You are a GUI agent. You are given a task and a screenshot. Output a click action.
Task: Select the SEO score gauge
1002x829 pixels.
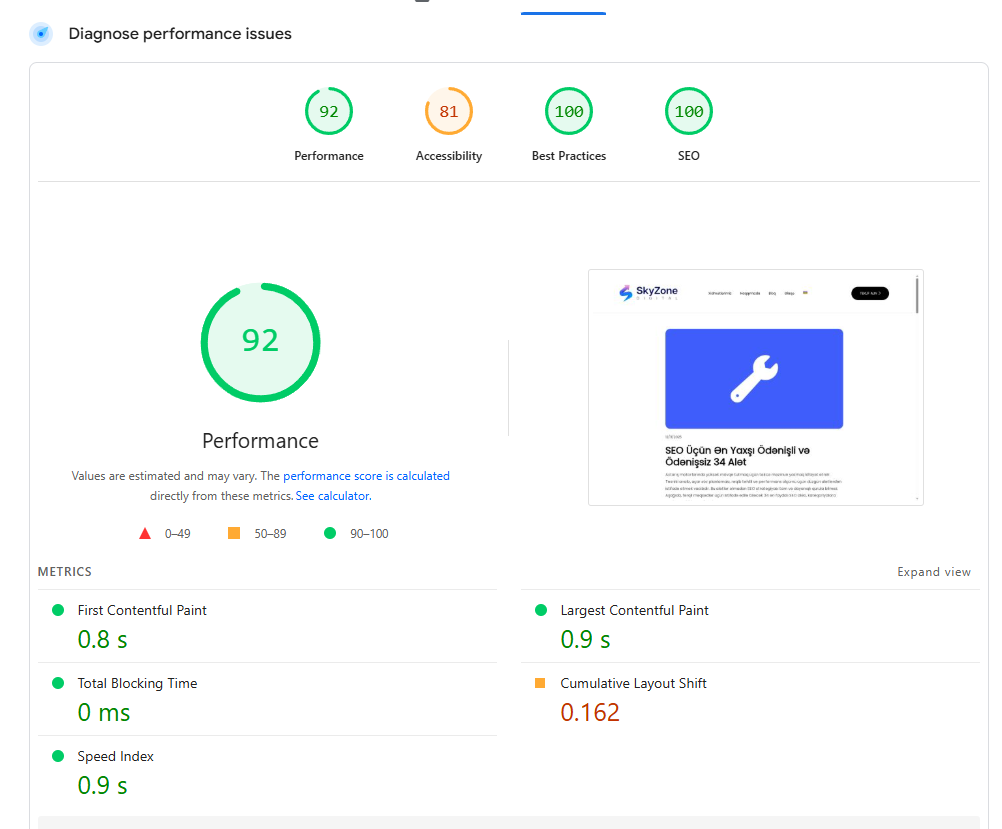click(689, 112)
